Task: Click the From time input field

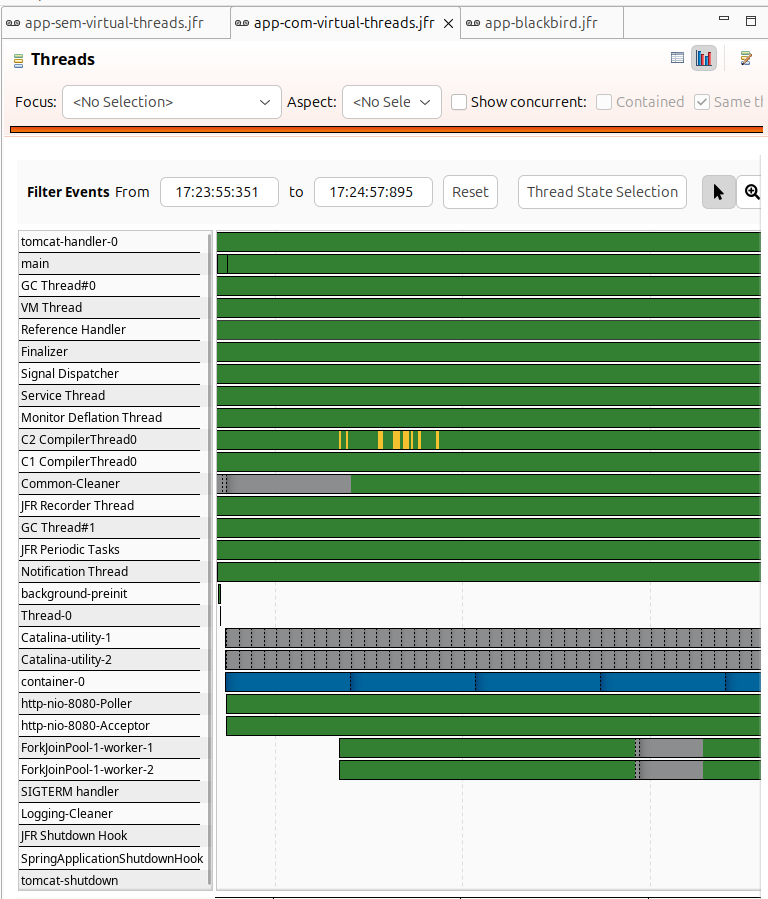Action: coord(219,192)
